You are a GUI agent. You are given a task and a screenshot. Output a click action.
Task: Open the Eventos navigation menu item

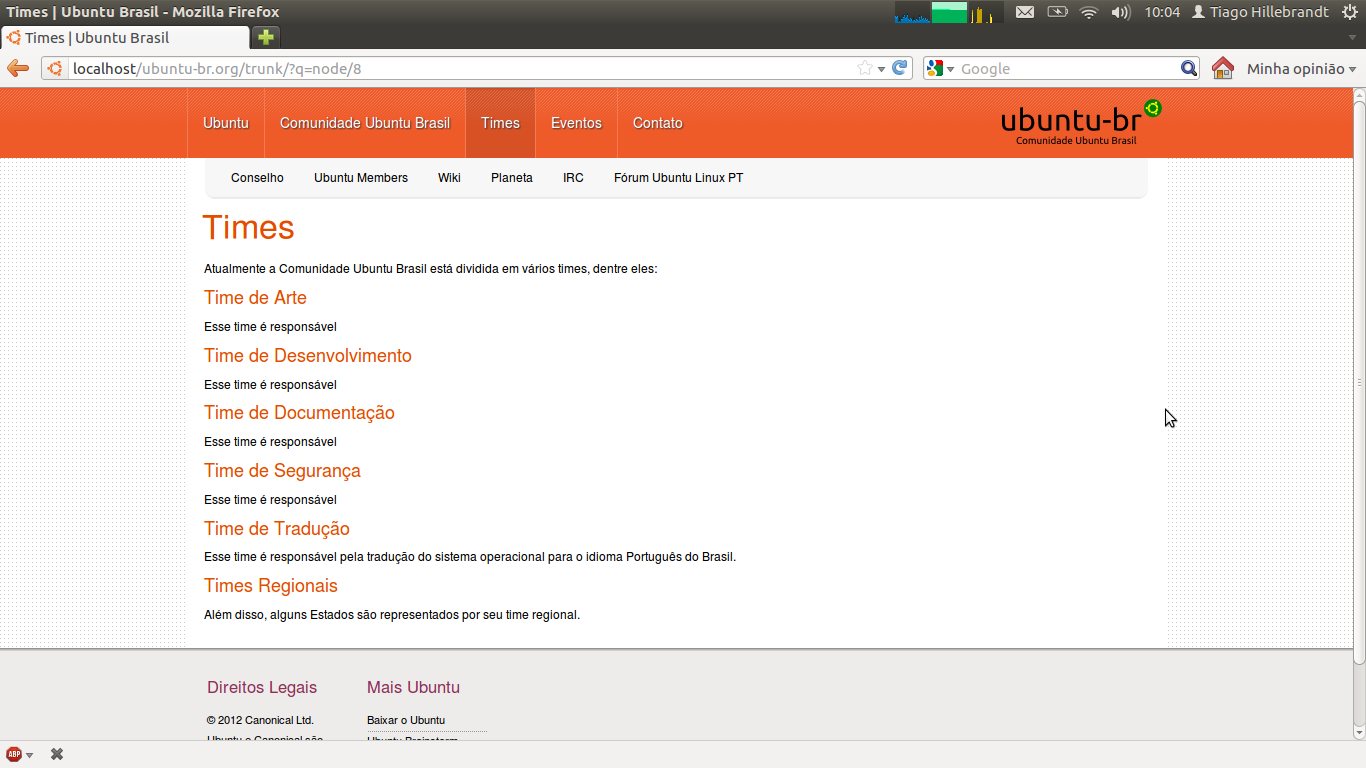(576, 123)
